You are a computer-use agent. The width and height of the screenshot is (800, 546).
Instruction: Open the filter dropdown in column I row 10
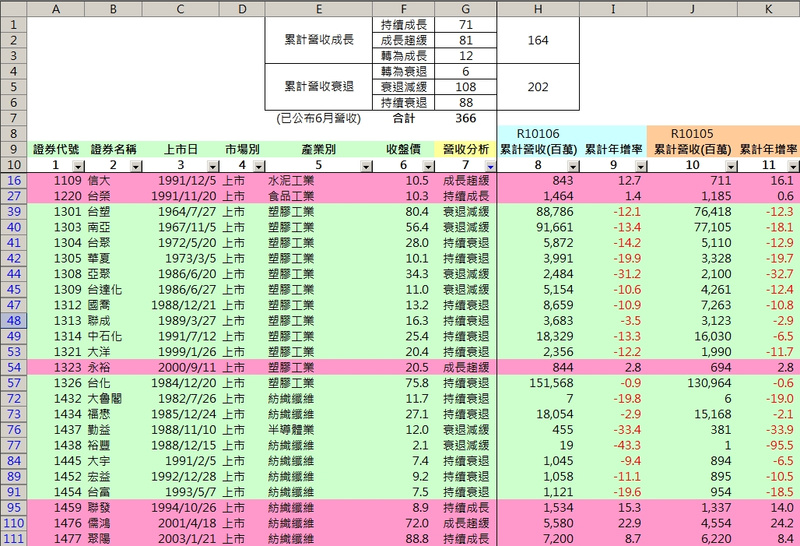(641, 166)
